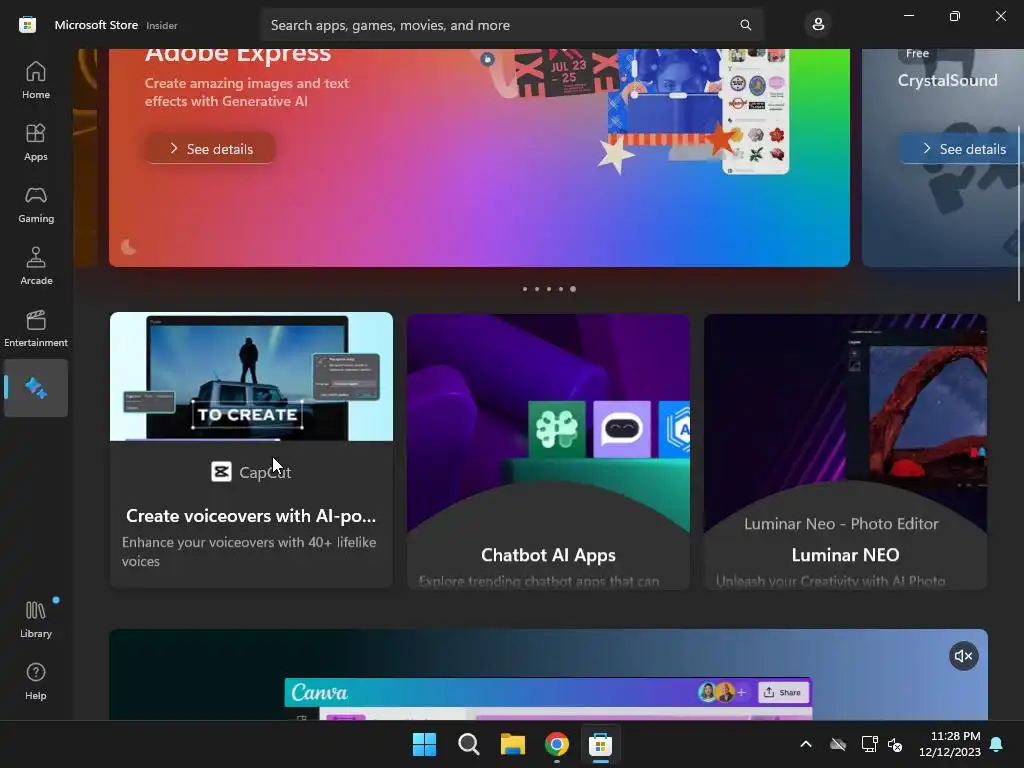Jump to the second carousel dot
The image size is (1024, 768).
pyautogui.click(x=537, y=289)
